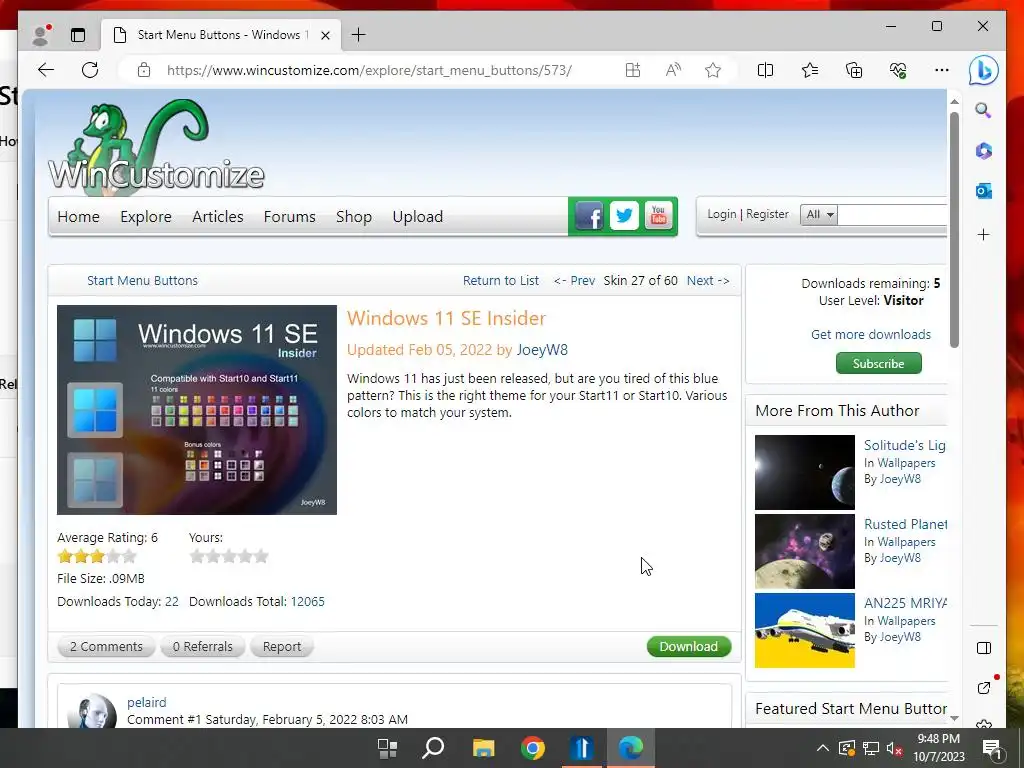1024x768 pixels.
Task: Click Return to List
Action: tap(501, 281)
